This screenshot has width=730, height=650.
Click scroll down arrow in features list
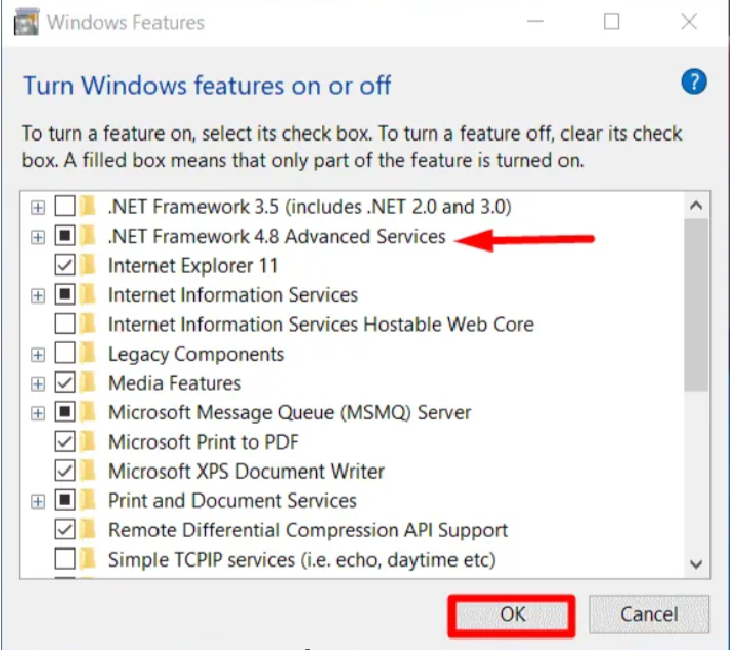(x=696, y=564)
